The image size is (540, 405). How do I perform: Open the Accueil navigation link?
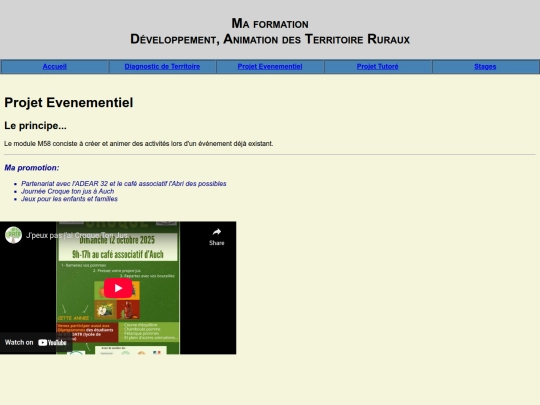click(x=54, y=66)
